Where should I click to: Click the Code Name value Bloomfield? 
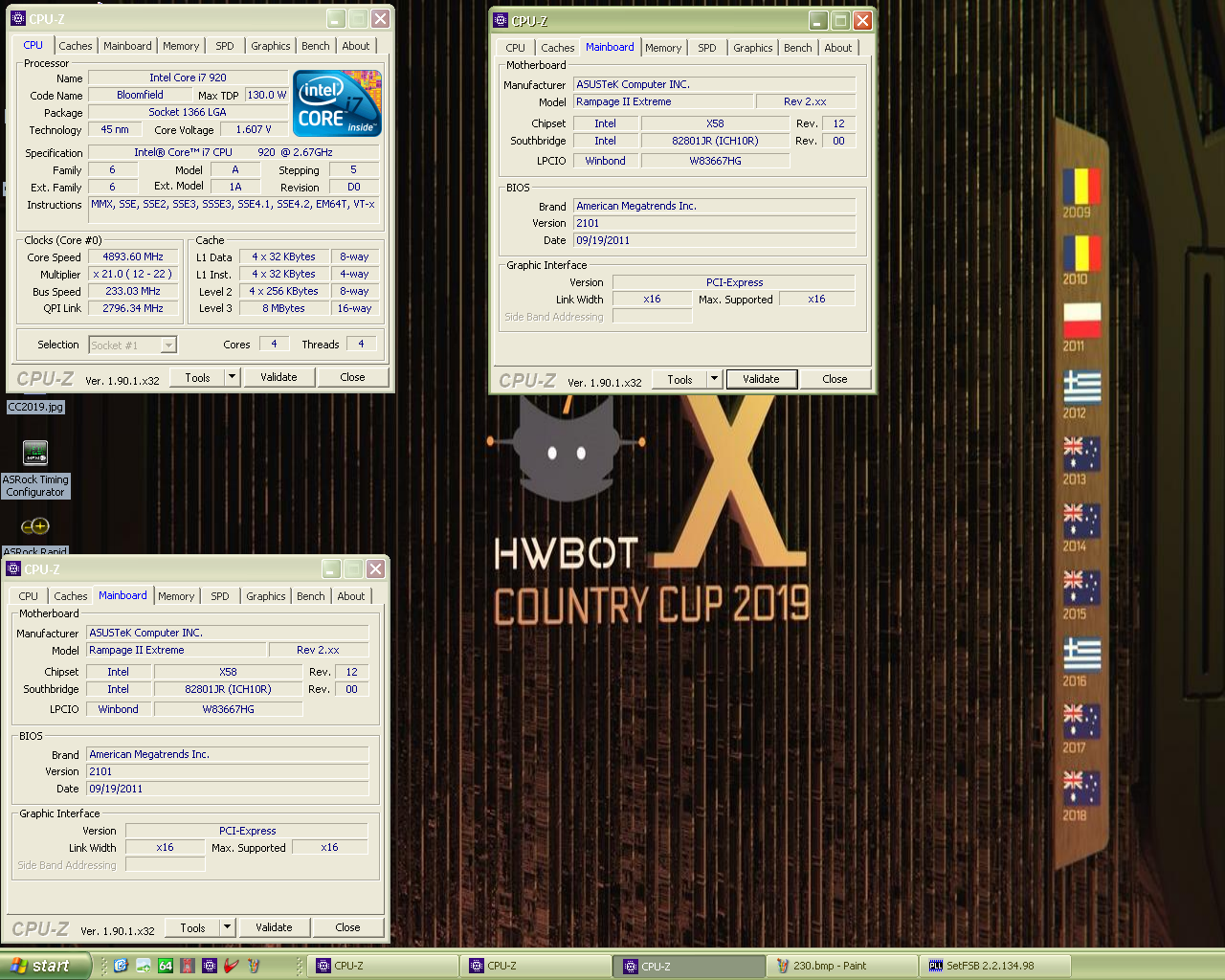tap(140, 95)
